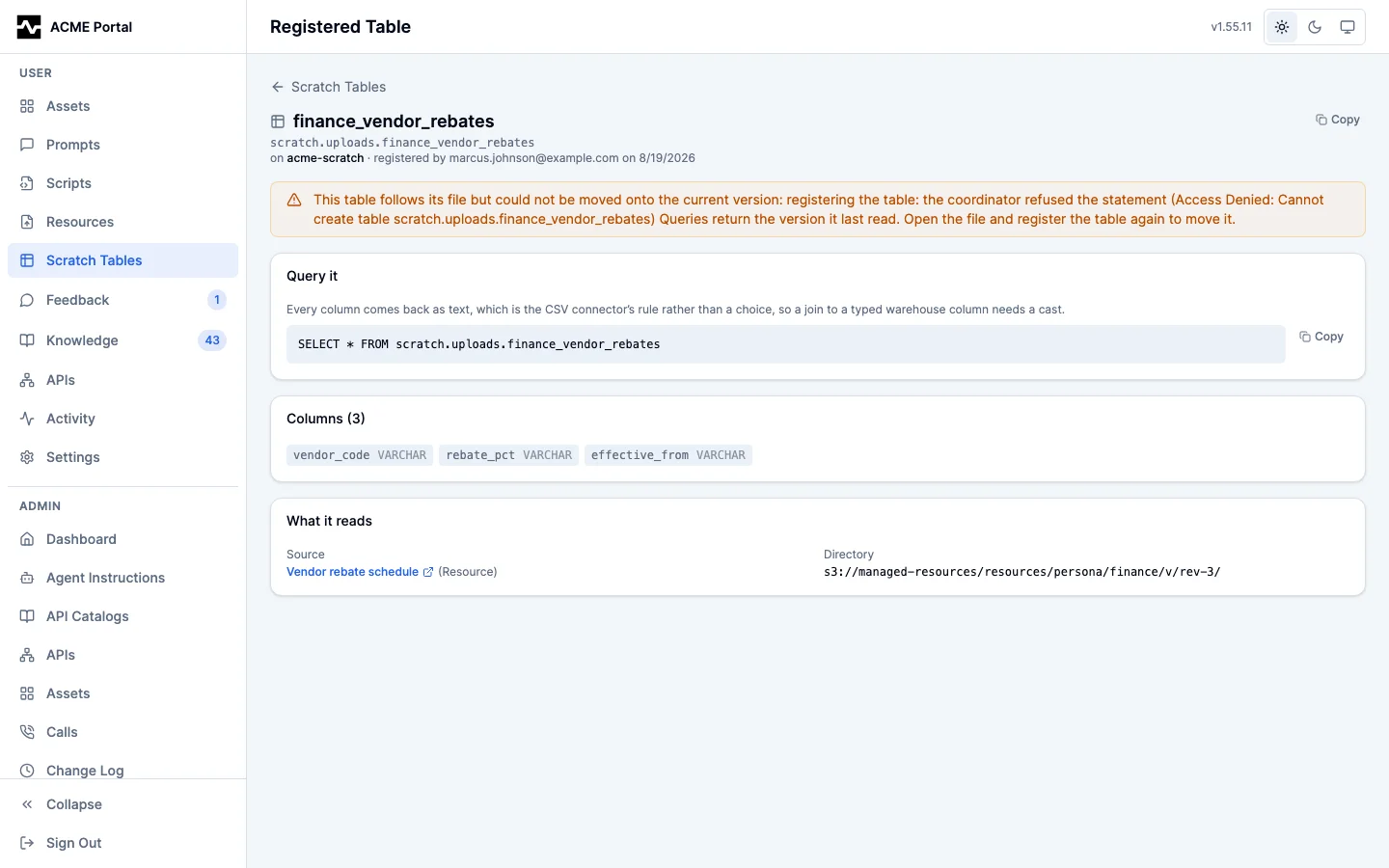Click the ACME Portal logo icon
Image resolution: width=1389 pixels, height=868 pixels.
(29, 27)
